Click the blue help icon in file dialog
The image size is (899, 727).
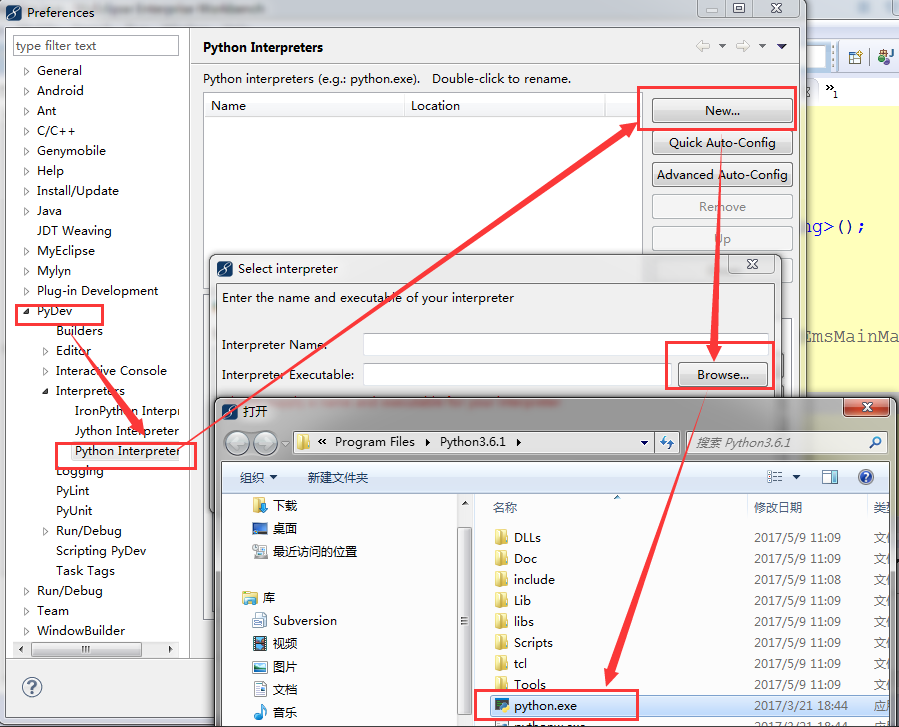866,477
